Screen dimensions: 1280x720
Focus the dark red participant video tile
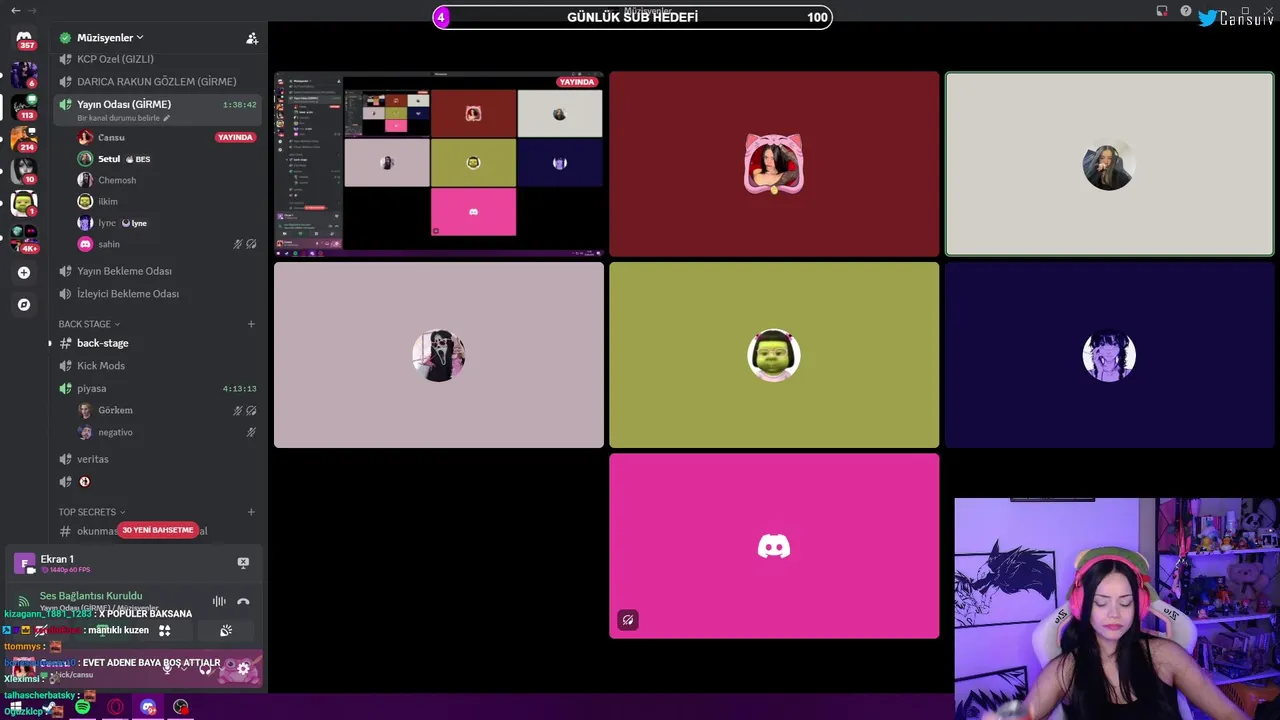[774, 164]
